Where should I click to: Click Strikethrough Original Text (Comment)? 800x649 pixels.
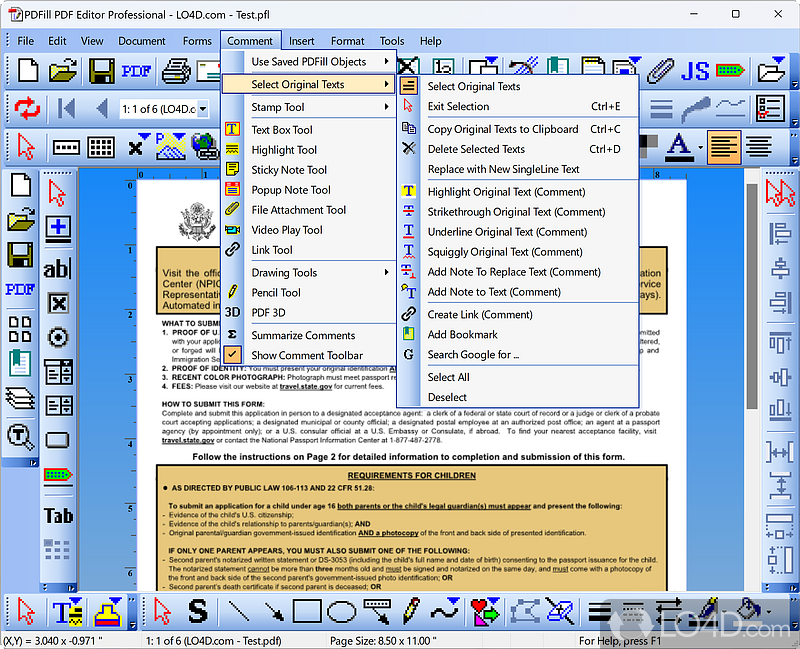(x=518, y=212)
